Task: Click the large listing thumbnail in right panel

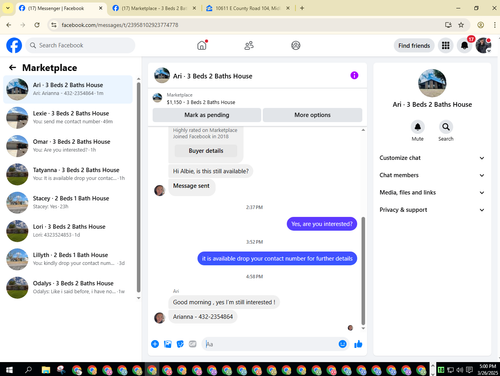Action: pyautogui.click(x=432, y=83)
